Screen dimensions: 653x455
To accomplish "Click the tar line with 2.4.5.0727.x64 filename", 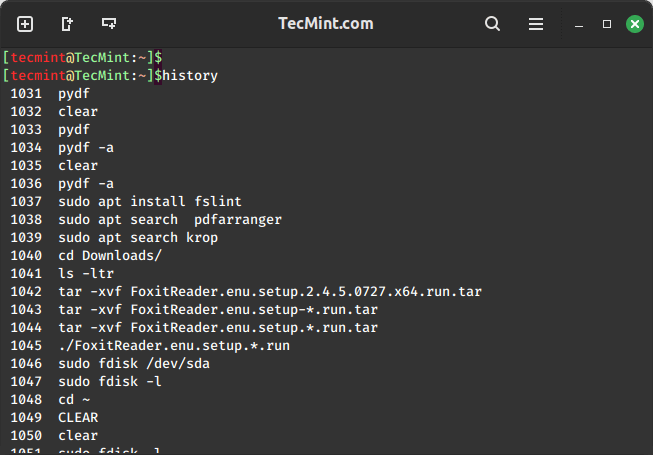I will coord(270,291).
